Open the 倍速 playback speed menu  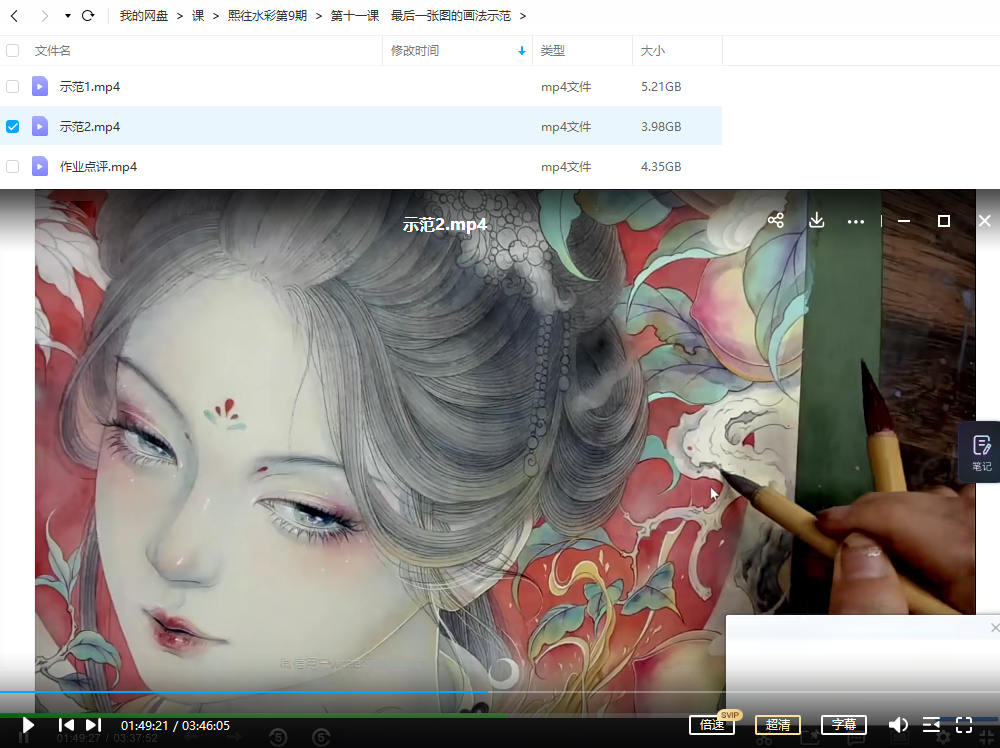click(712, 725)
